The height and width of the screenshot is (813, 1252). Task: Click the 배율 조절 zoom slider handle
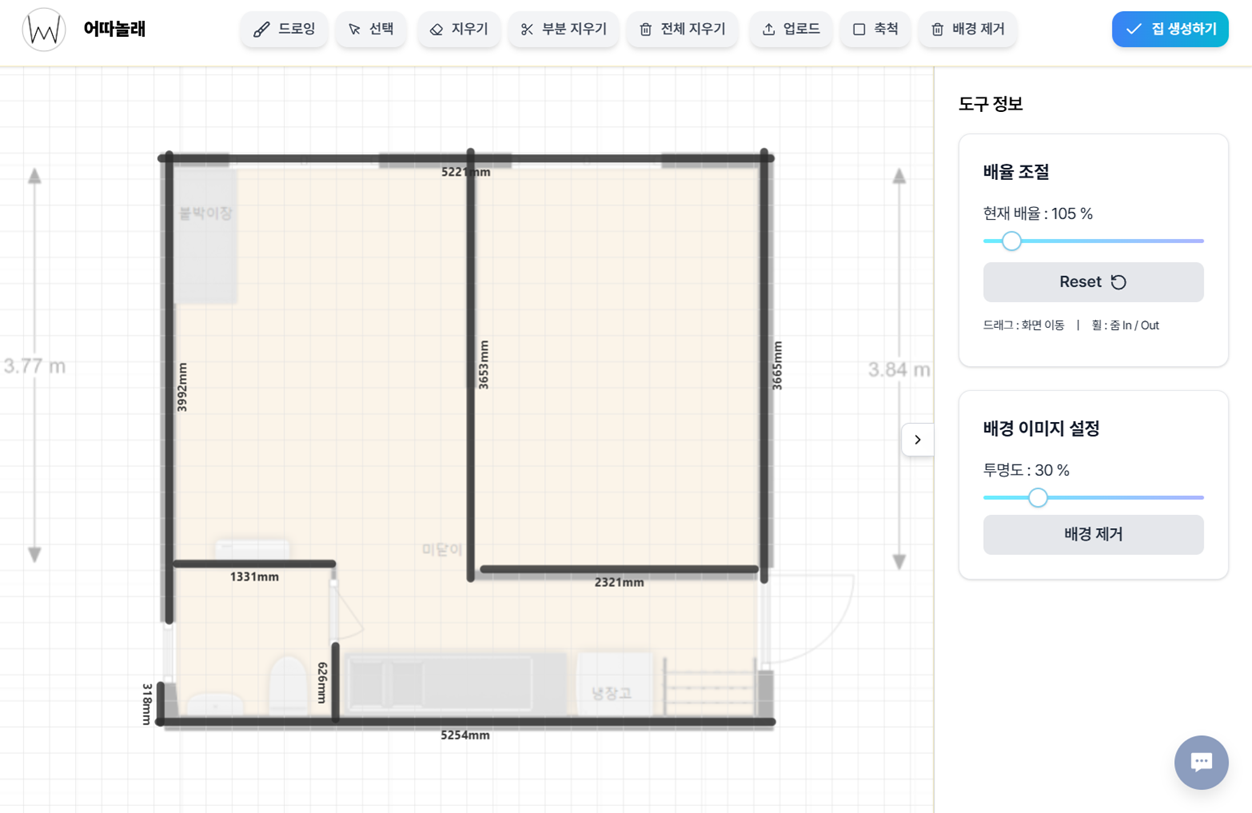[1012, 241]
